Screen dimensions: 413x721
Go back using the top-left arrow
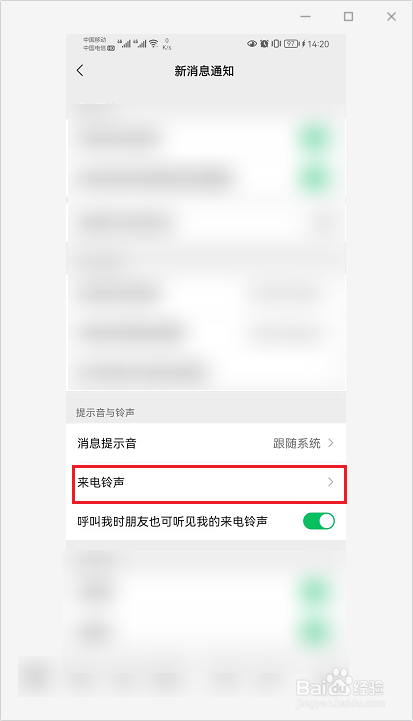[x=80, y=70]
